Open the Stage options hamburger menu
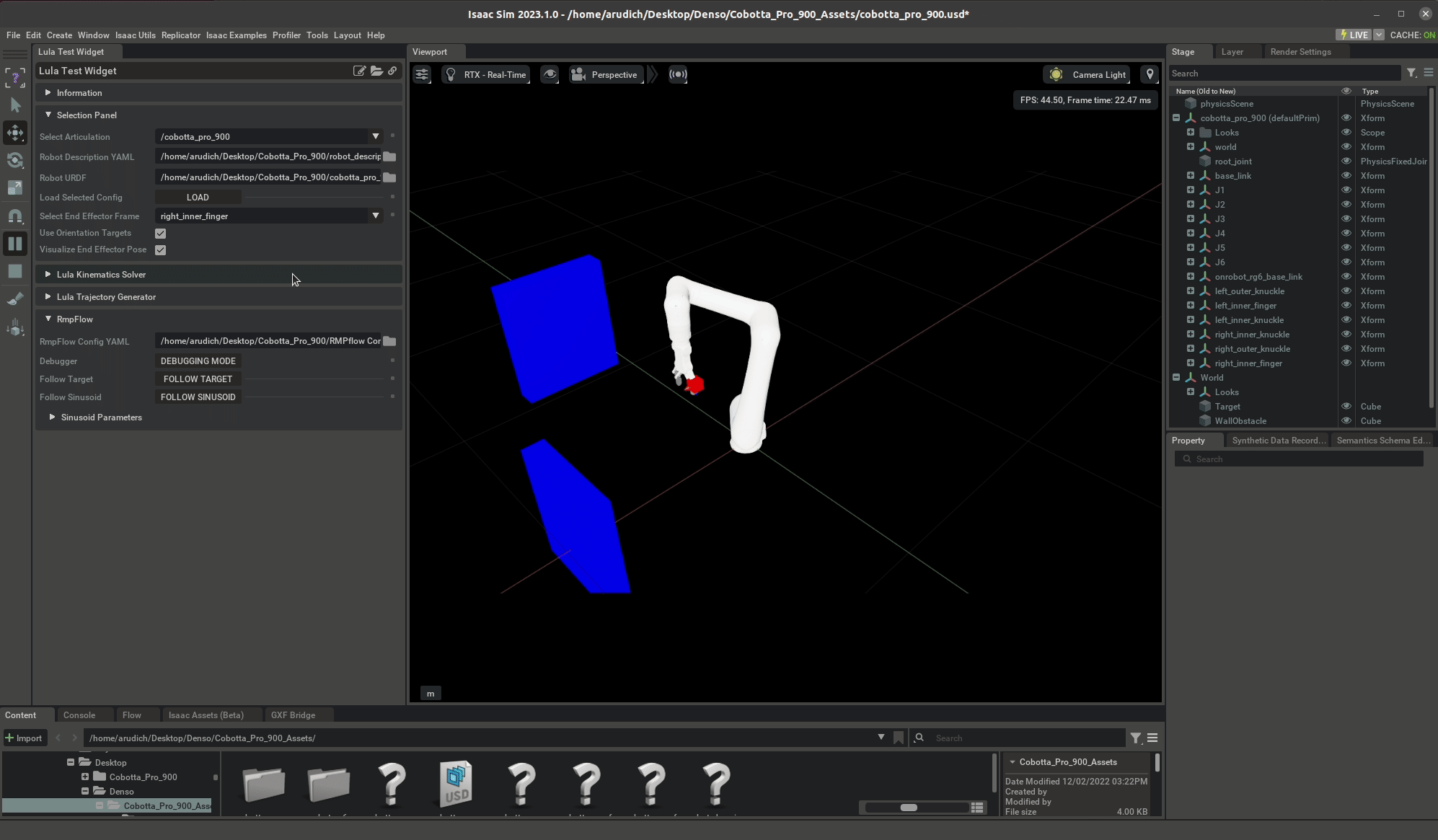 coord(1428,73)
